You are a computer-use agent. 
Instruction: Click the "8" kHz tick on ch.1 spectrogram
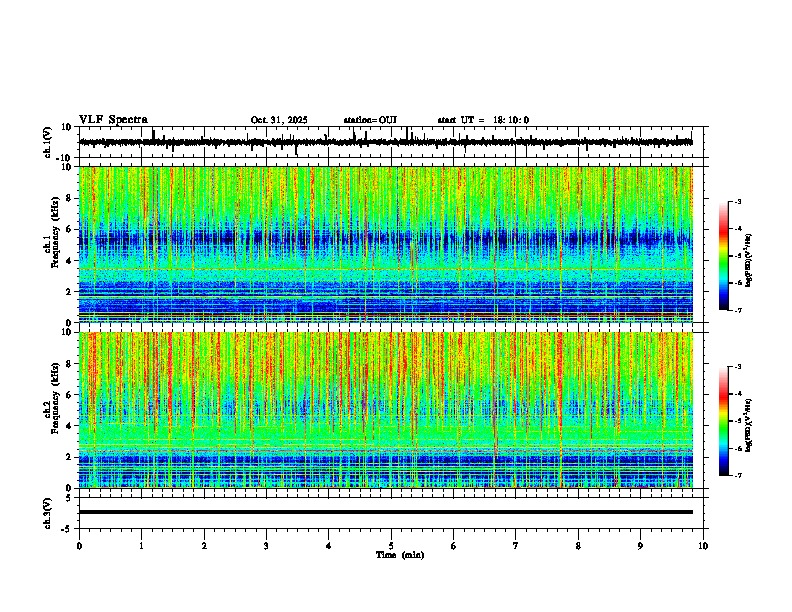click(70, 198)
